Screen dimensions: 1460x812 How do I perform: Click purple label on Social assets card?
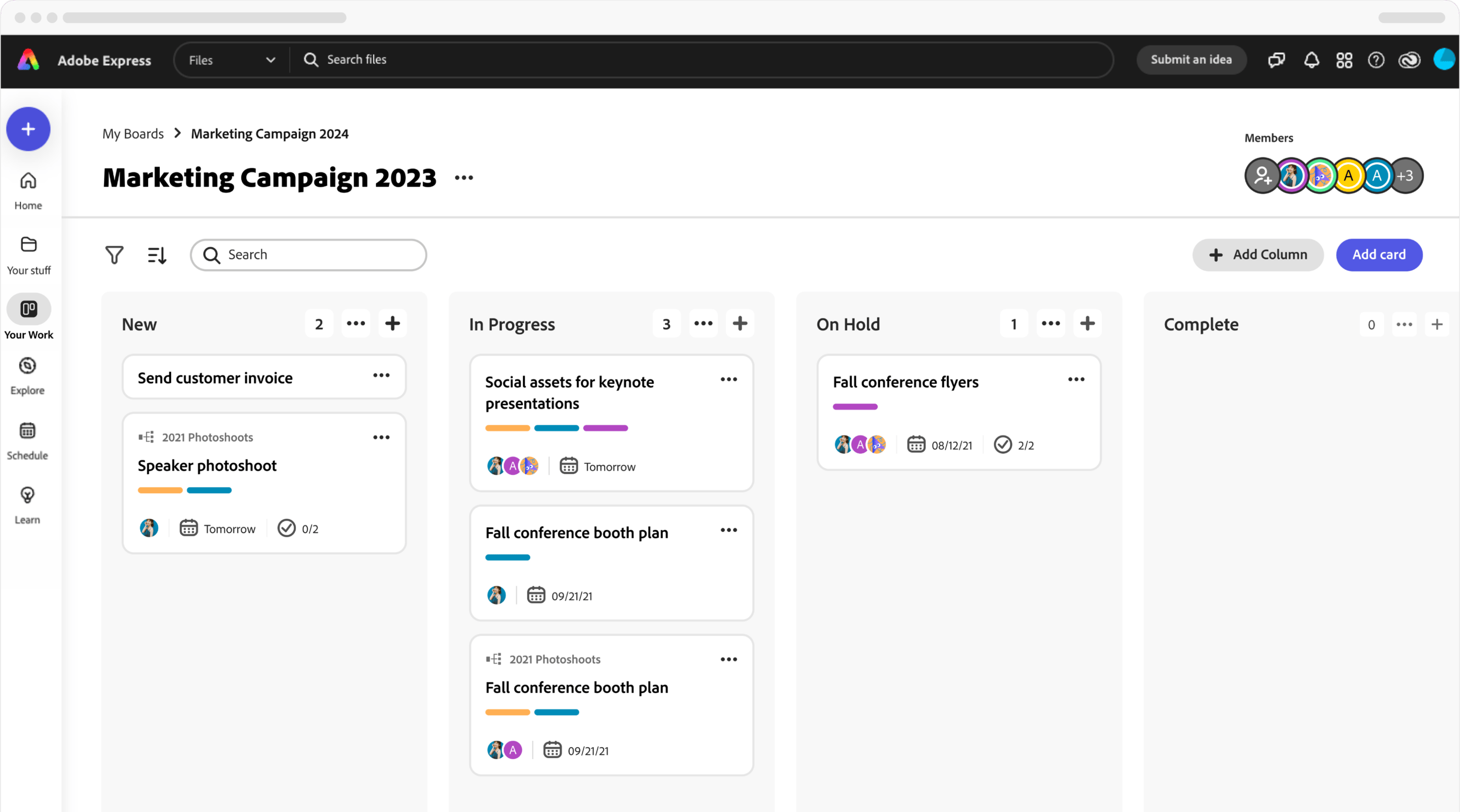(x=605, y=429)
